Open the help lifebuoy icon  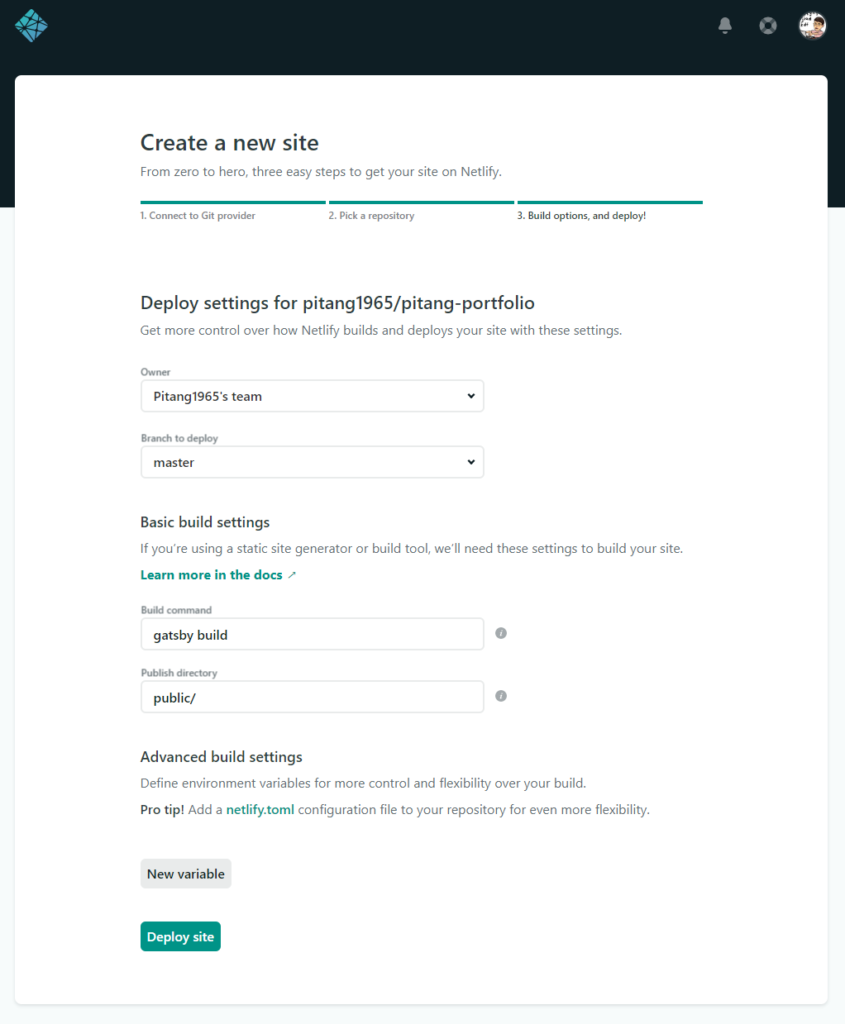[768, 25]
